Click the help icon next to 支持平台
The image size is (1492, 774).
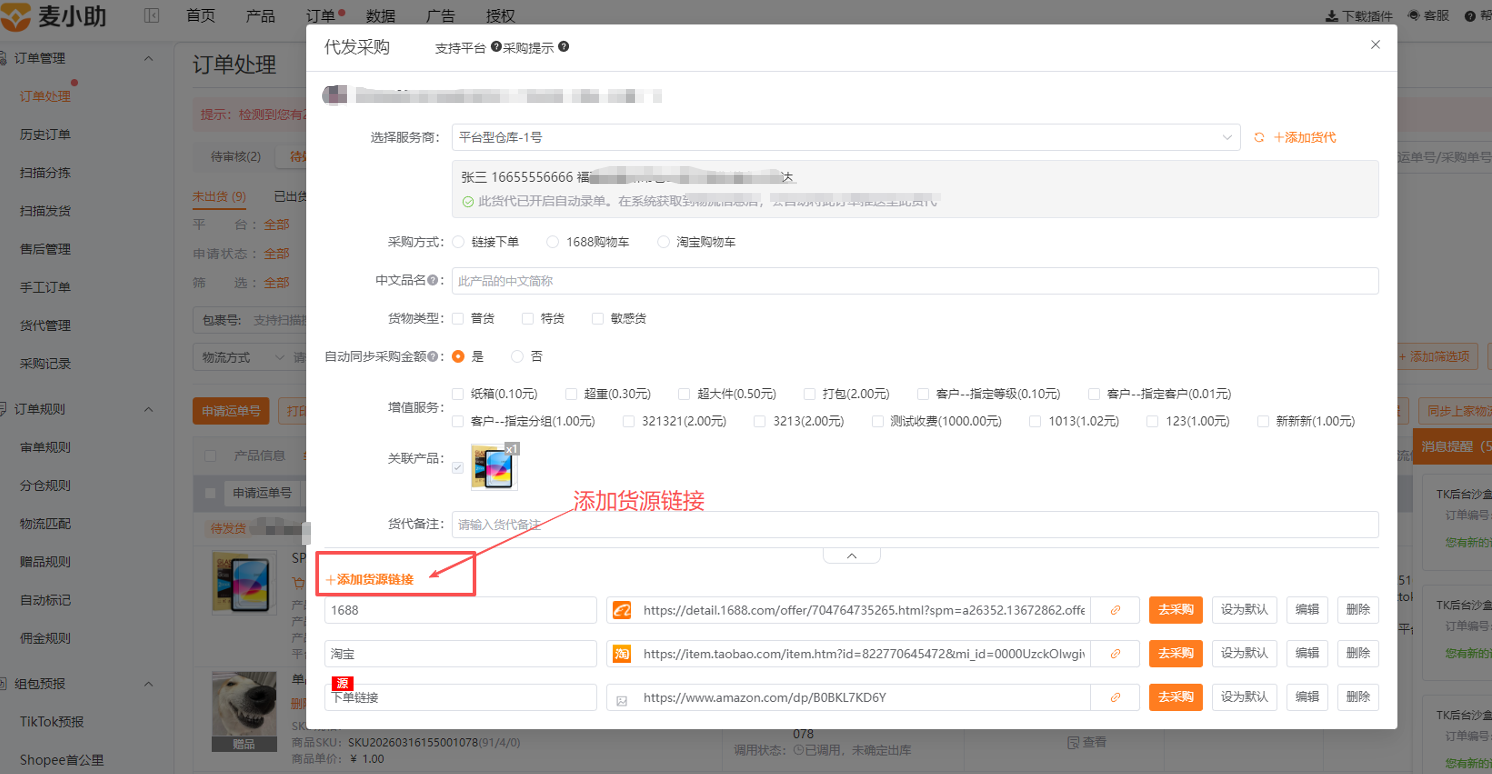click(x=496, y=47)
